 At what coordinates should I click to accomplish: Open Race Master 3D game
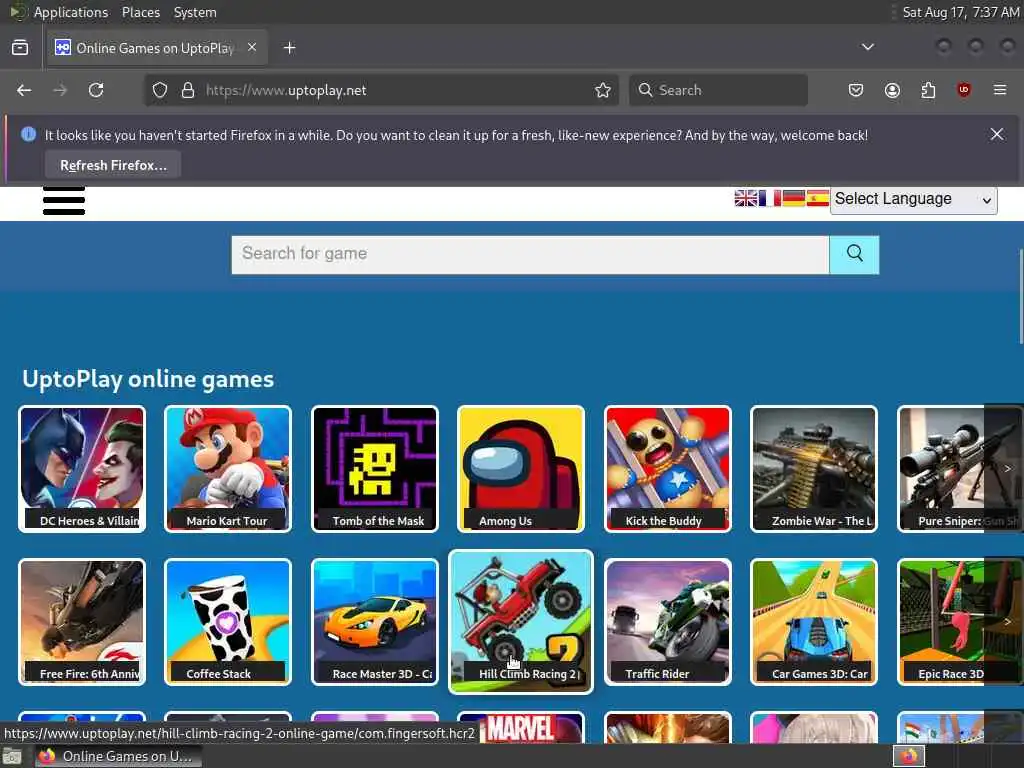tap(375, 622)
